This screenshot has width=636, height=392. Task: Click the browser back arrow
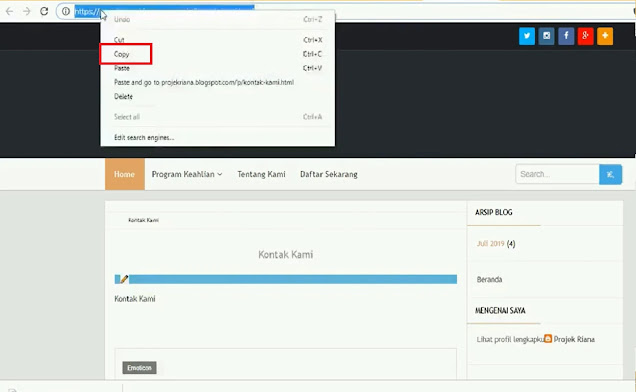tap(9, 11)
